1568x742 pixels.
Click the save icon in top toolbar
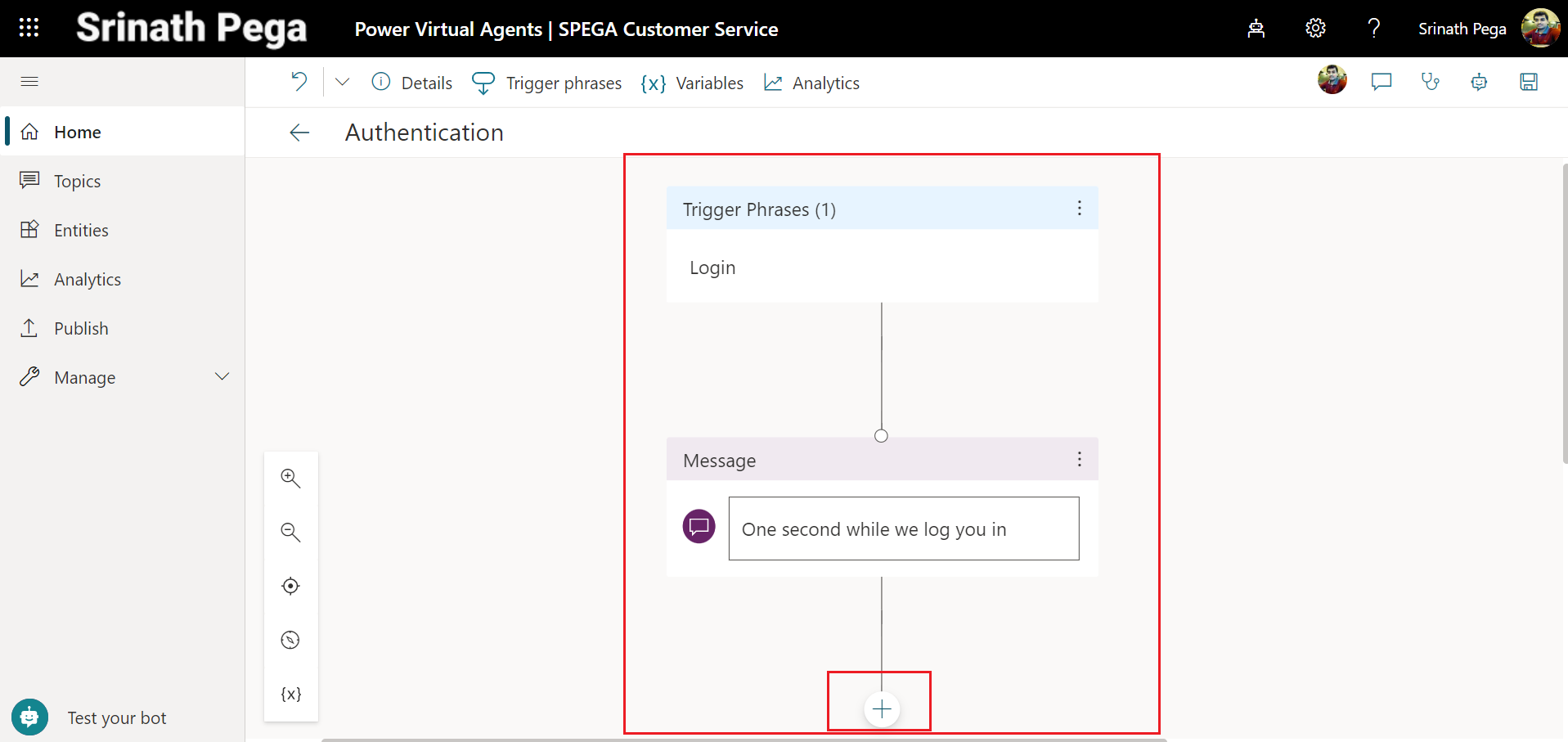(x=1528, y=82)
